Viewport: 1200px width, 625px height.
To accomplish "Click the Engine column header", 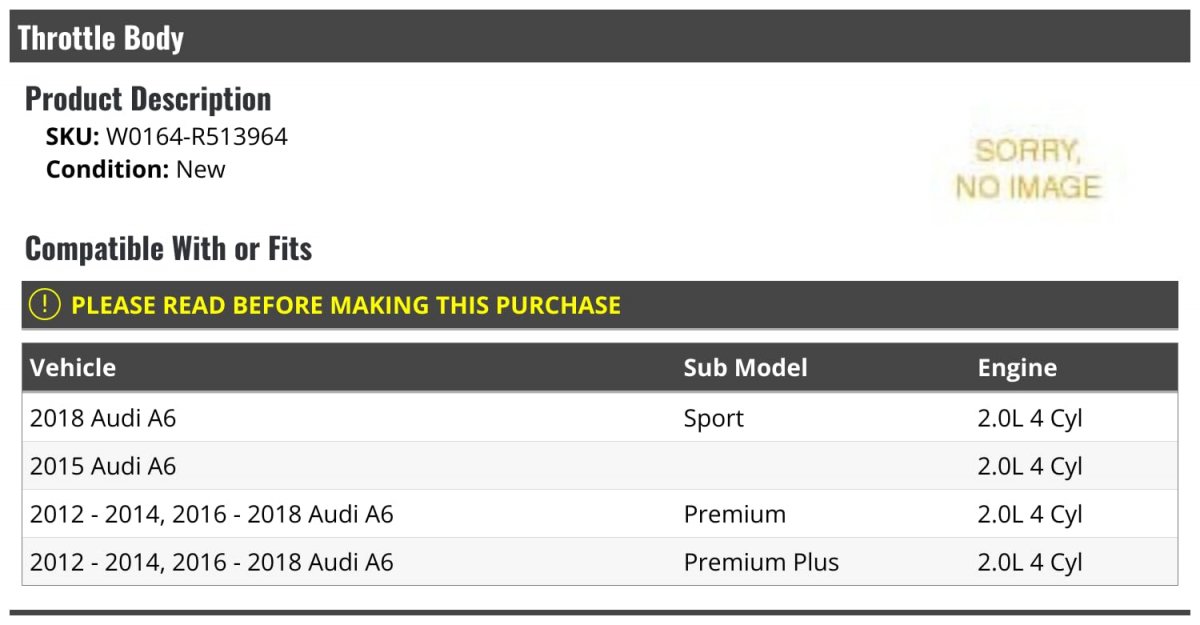I will point(1017,367).
